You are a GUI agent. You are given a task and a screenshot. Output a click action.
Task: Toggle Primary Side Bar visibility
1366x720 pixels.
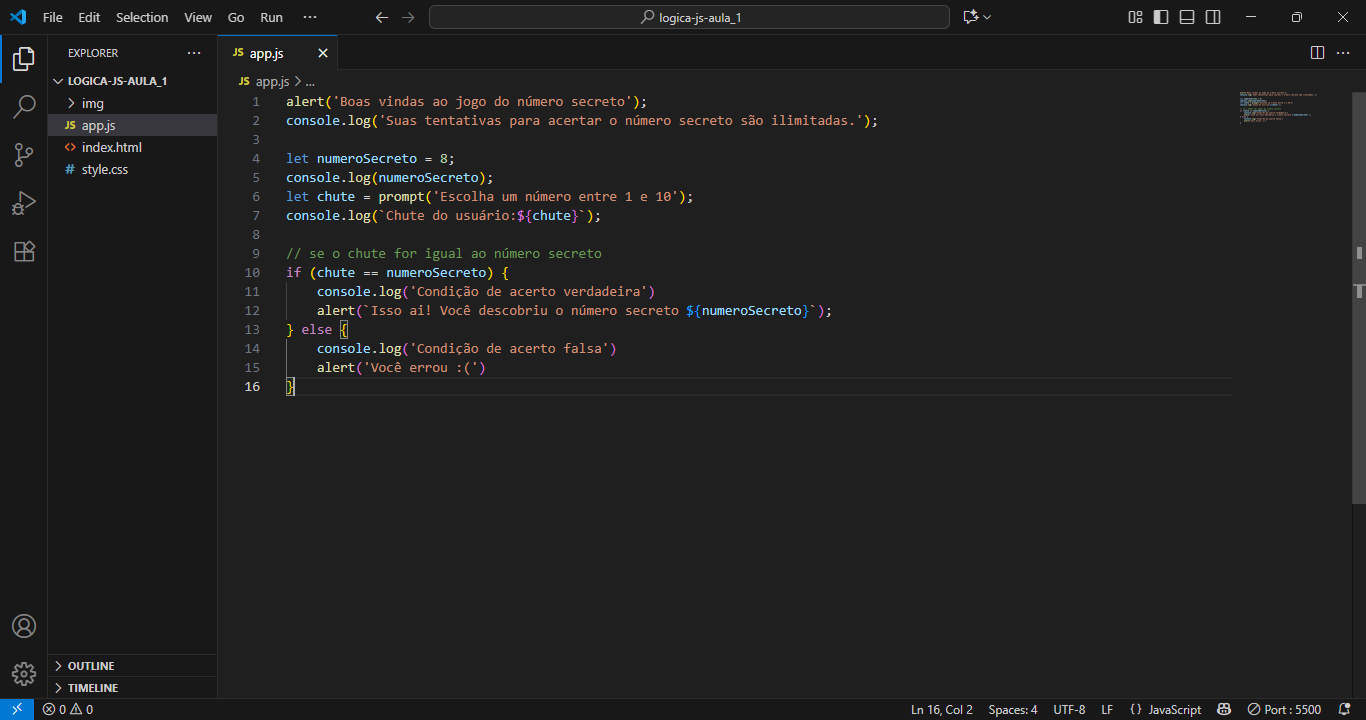click(1161, 17)
